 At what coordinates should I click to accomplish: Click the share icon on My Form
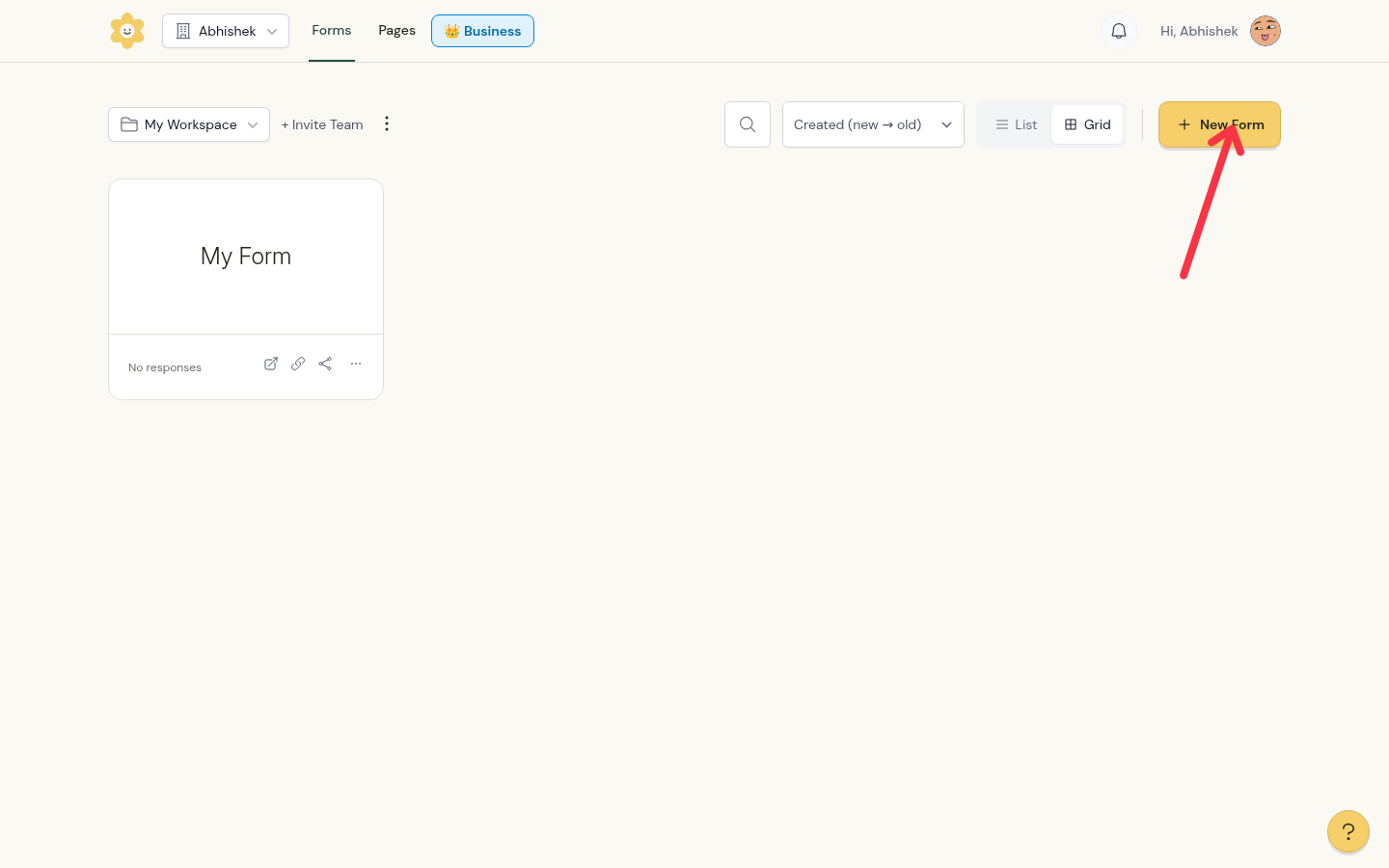click(325, 364)
